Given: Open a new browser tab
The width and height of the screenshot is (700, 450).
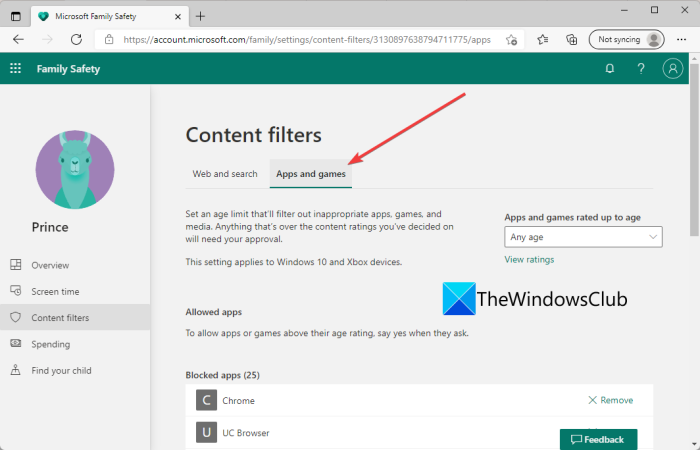Looking at the screenshot, I should coord(200,17).
